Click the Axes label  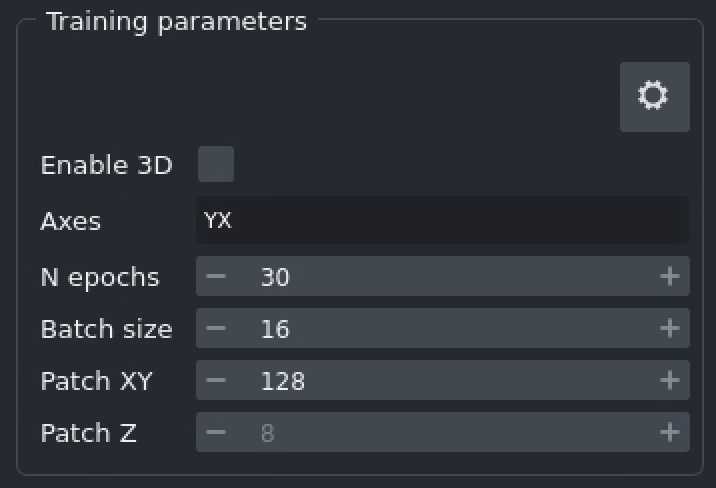[x=71, y=222]
